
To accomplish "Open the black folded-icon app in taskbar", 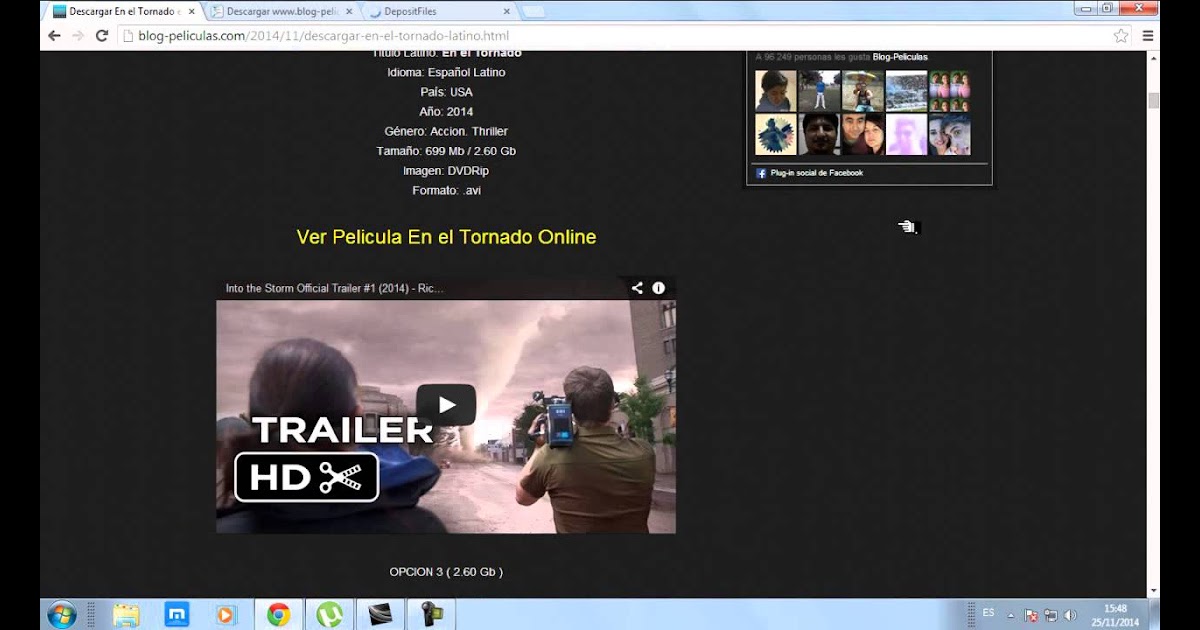I will coord(380,614).
